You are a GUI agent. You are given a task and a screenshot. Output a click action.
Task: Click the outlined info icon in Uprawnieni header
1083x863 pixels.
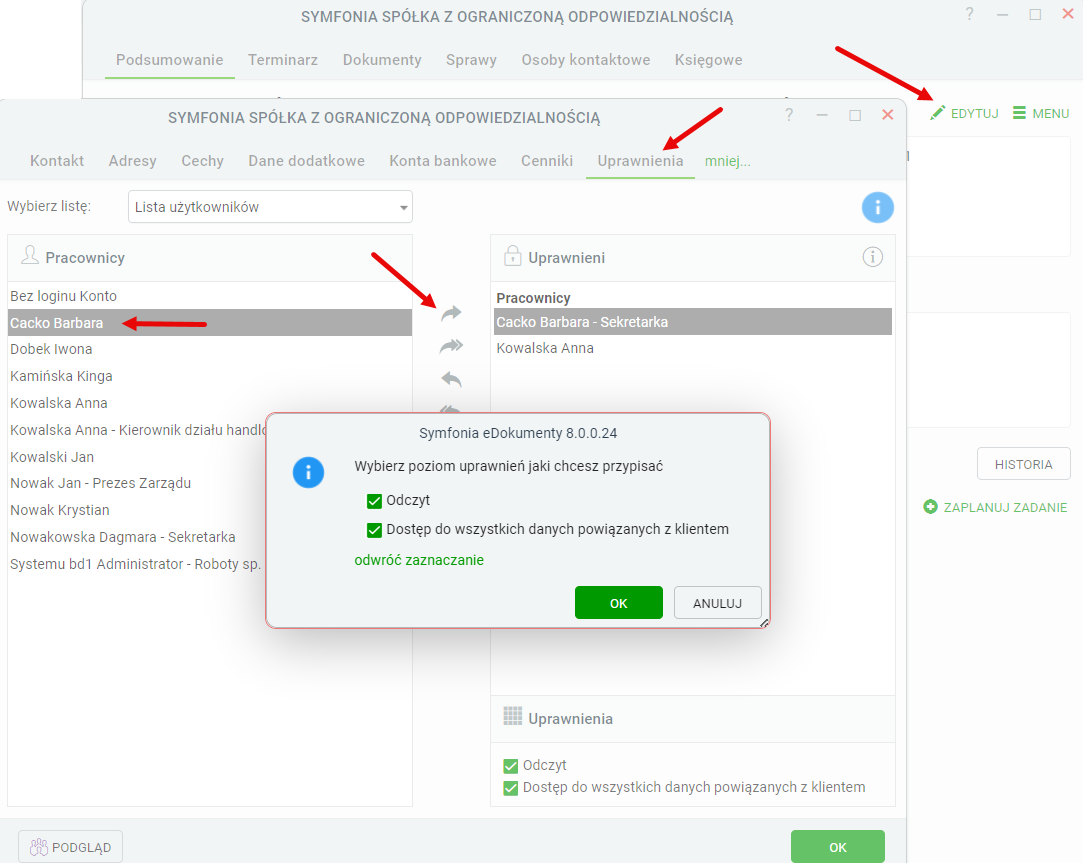pyautogui.click(x=872, y=257)
